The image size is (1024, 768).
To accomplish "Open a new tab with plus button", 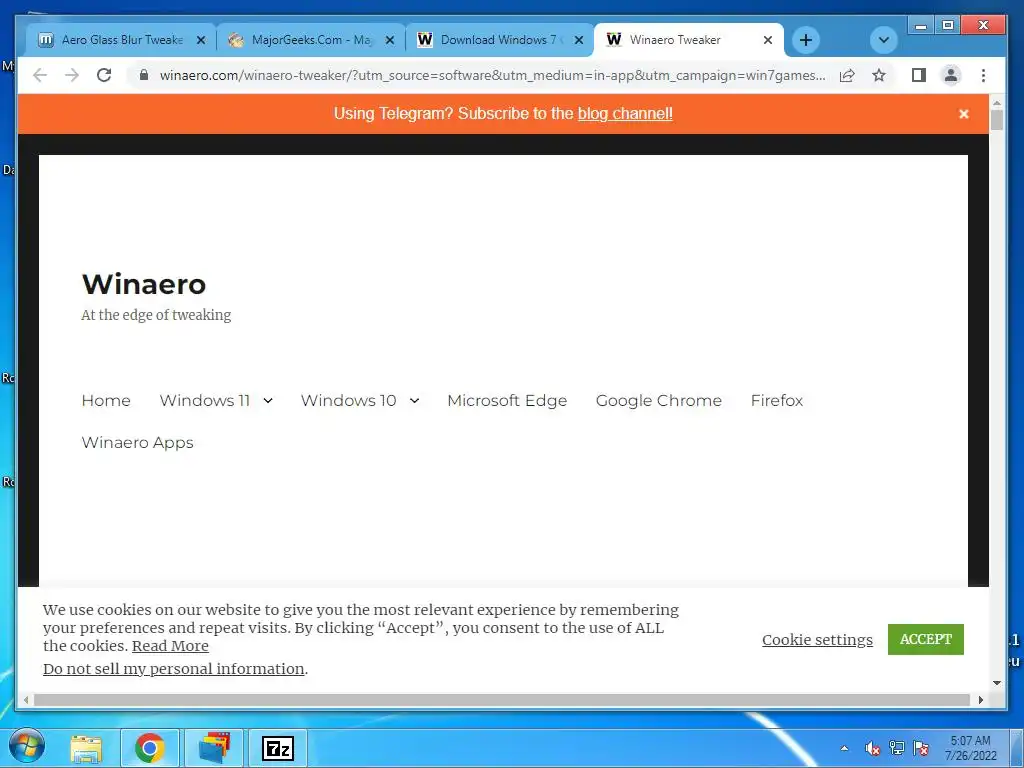I will coord(806,40).
